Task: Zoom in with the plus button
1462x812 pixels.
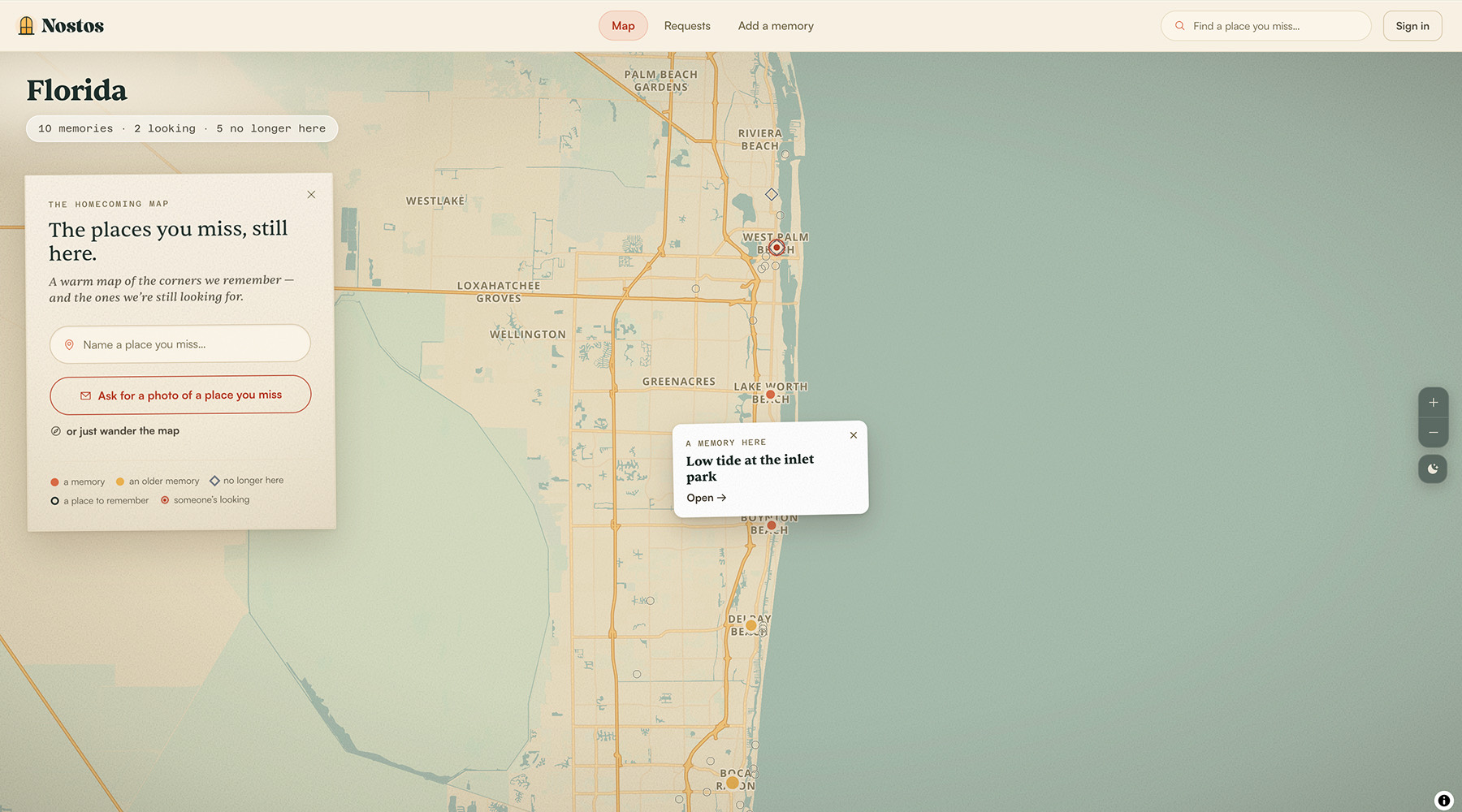Action: pyautogui.click(x=1434, y=403)
